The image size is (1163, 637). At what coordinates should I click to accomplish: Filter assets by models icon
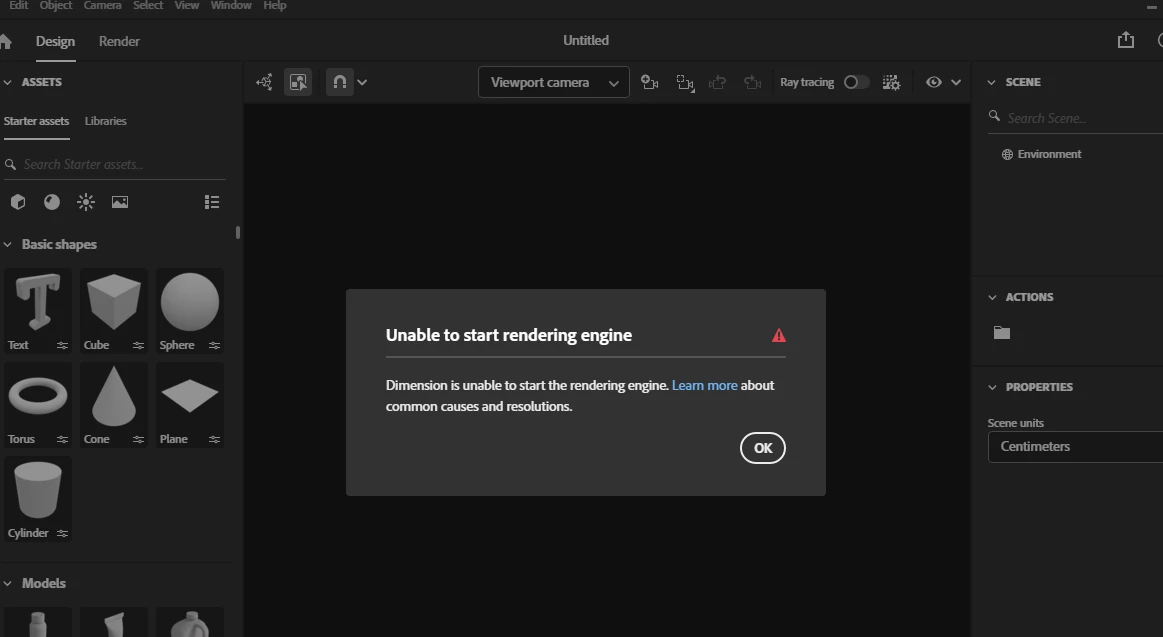(18, 202)
